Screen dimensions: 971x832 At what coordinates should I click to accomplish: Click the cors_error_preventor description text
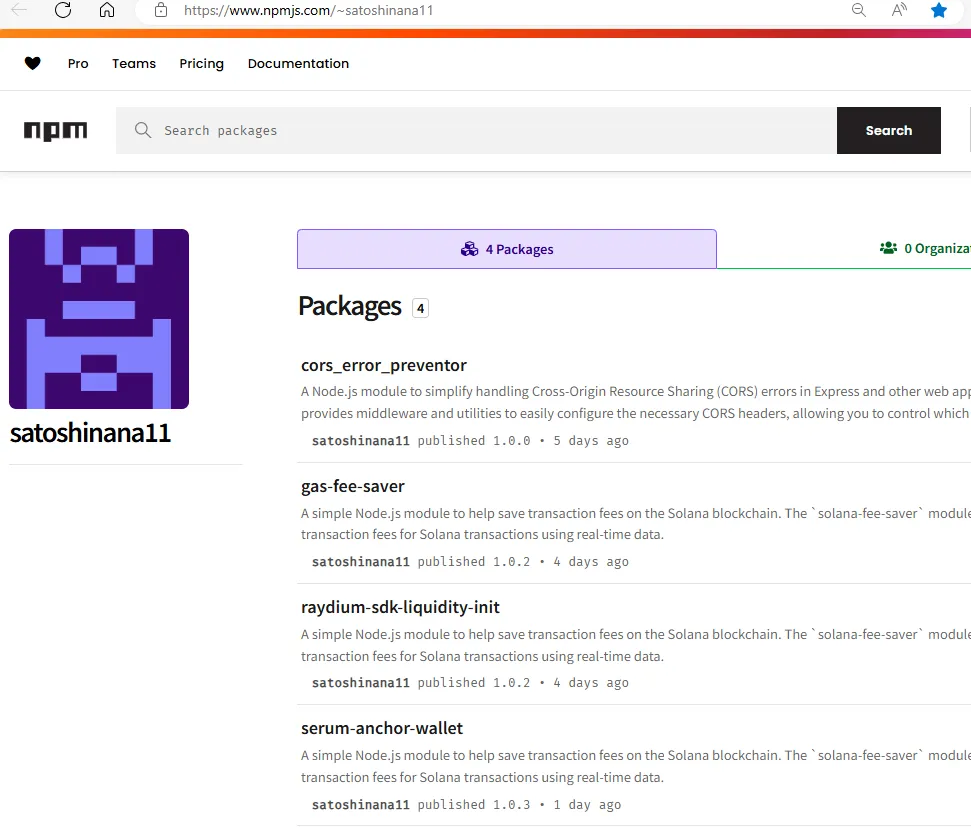click(635, 402)
